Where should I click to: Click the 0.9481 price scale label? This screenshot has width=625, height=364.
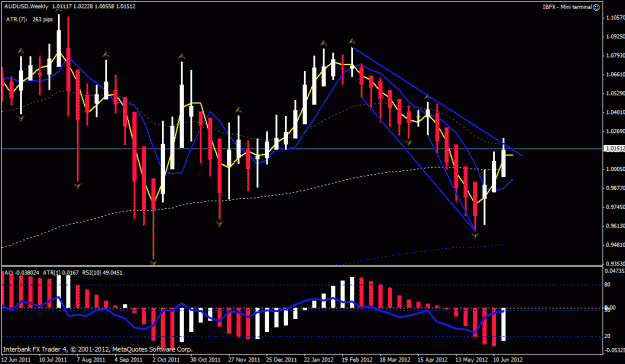(614, 245)
